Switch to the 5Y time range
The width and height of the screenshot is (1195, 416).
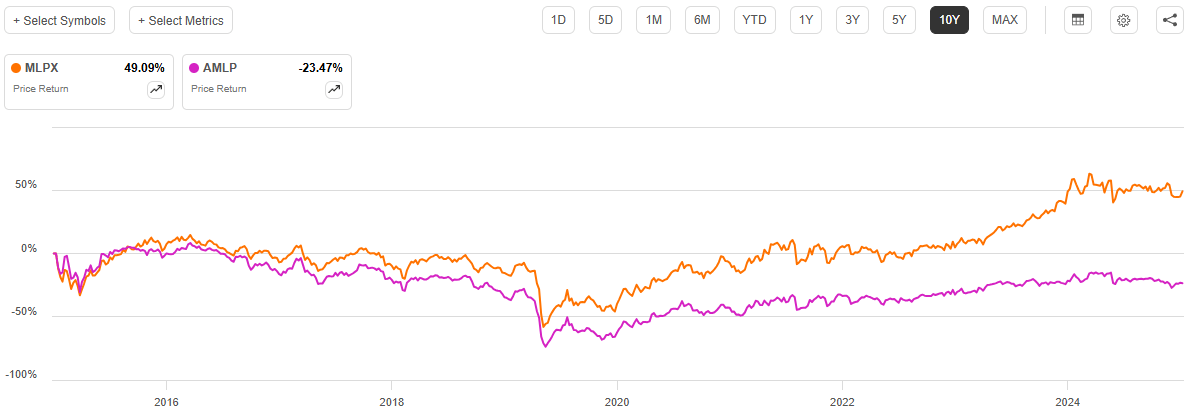901,20
